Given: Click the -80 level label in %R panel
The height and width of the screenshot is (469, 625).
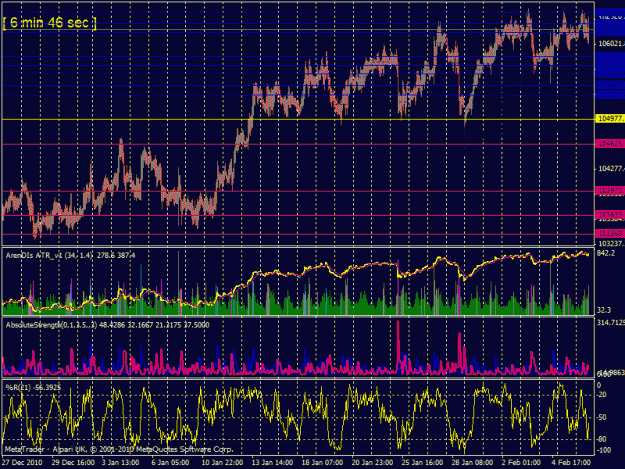Looking at the screenshot, I should pos(602,439).
